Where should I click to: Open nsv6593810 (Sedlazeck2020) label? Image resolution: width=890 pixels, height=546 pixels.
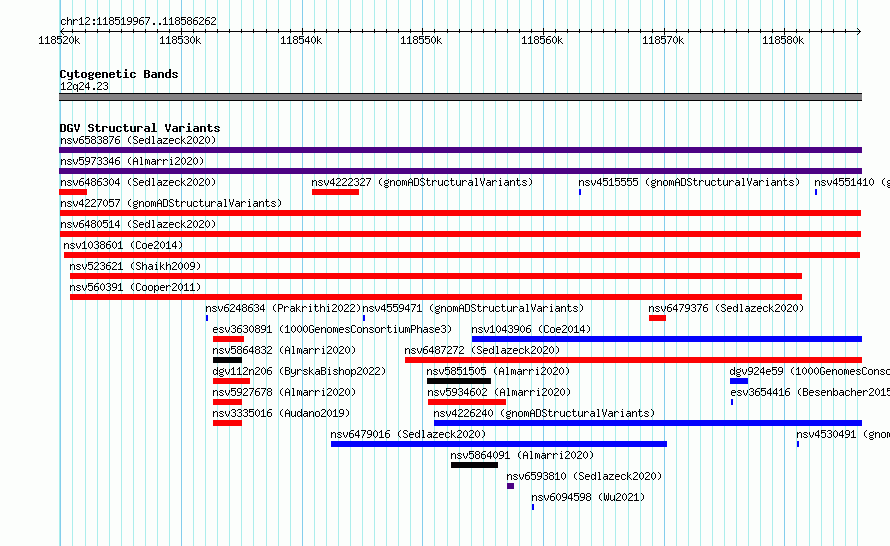[584, 476]
